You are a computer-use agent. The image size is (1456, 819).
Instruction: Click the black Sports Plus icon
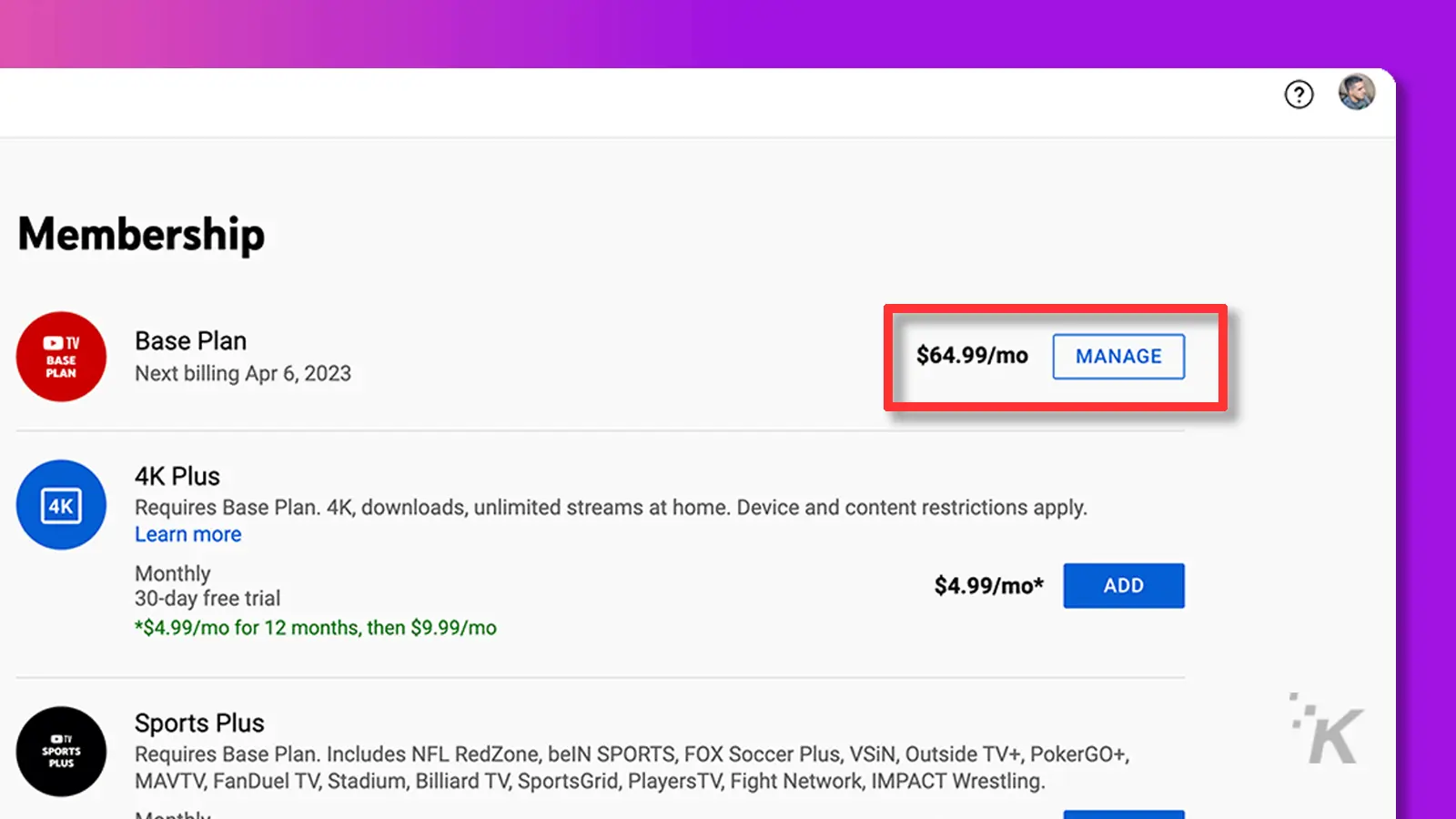(x=61, y=752)
